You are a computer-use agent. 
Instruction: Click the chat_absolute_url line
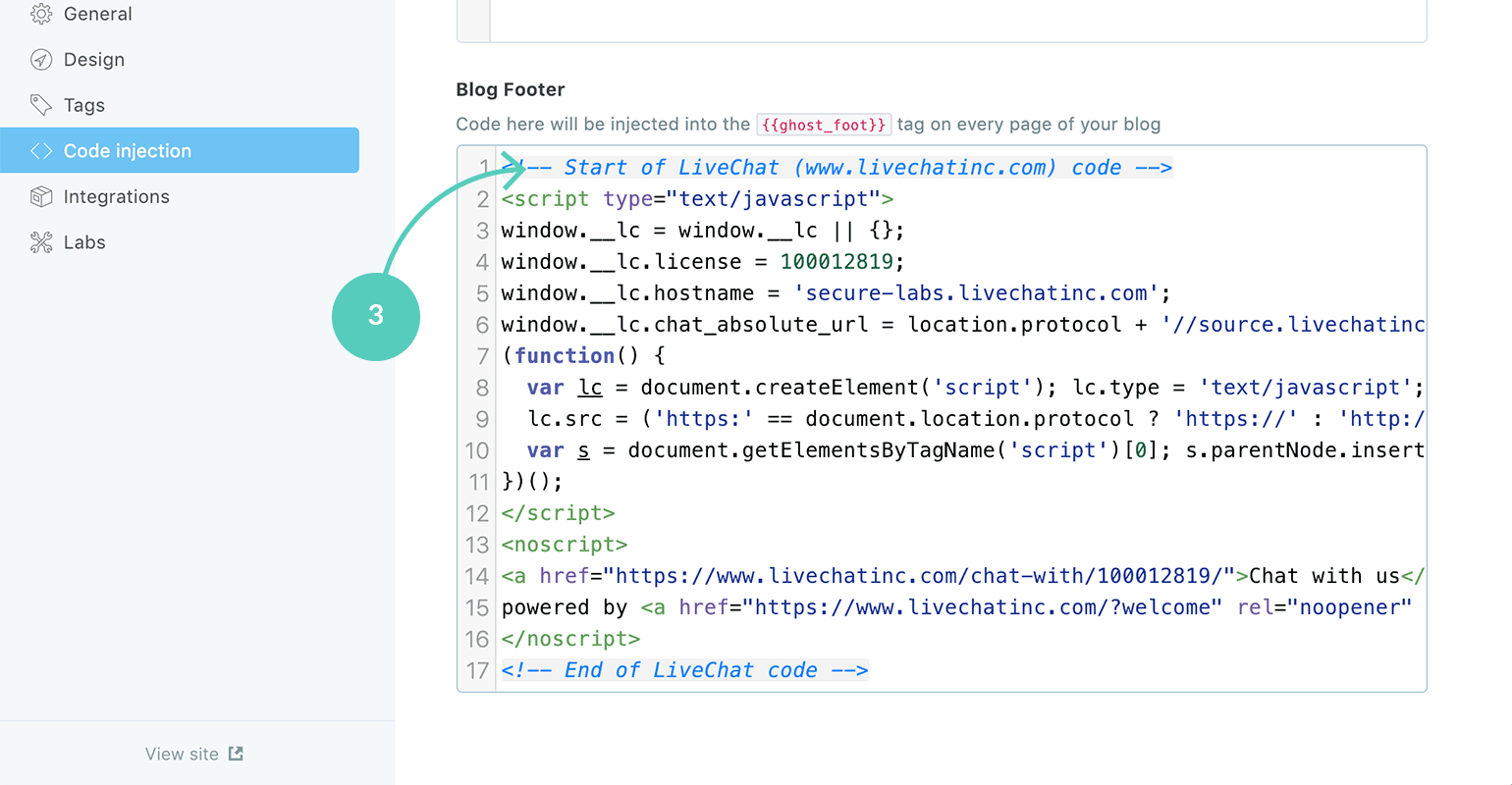pos(962,325)
